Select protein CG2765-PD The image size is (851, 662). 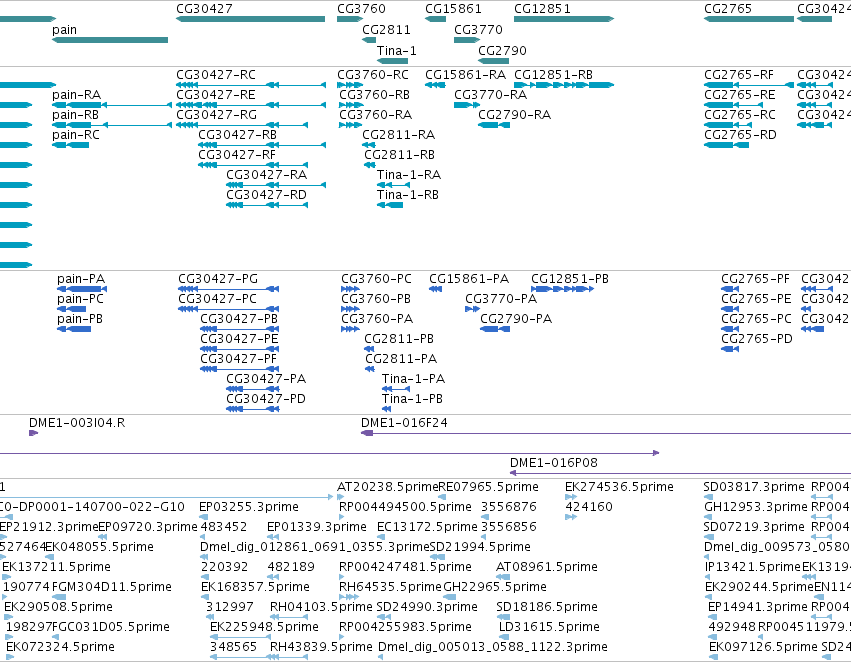click(730, 349)
